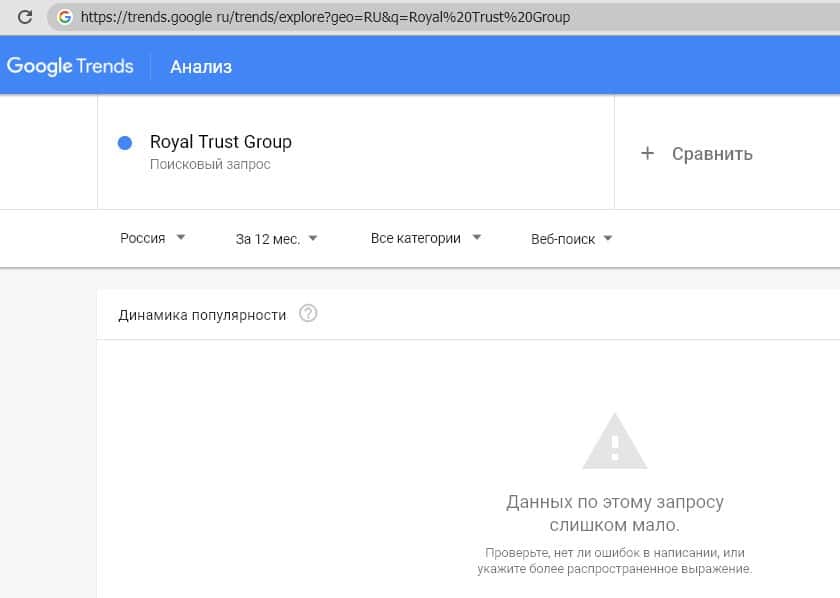840x598 pixels.
Task: Click the Поисковый запрос subtitle
Action: 210,164
